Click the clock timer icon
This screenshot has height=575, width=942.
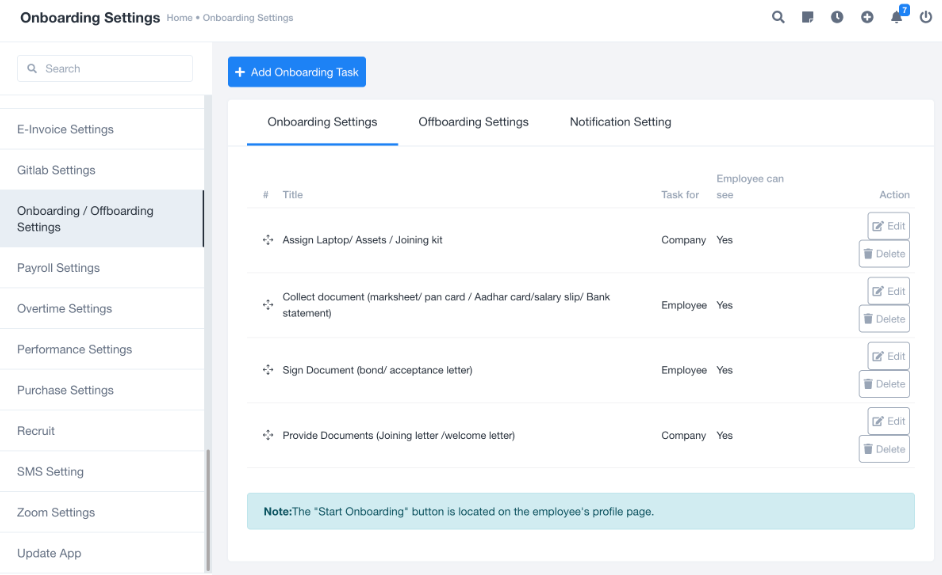click(x=837, y=17)
